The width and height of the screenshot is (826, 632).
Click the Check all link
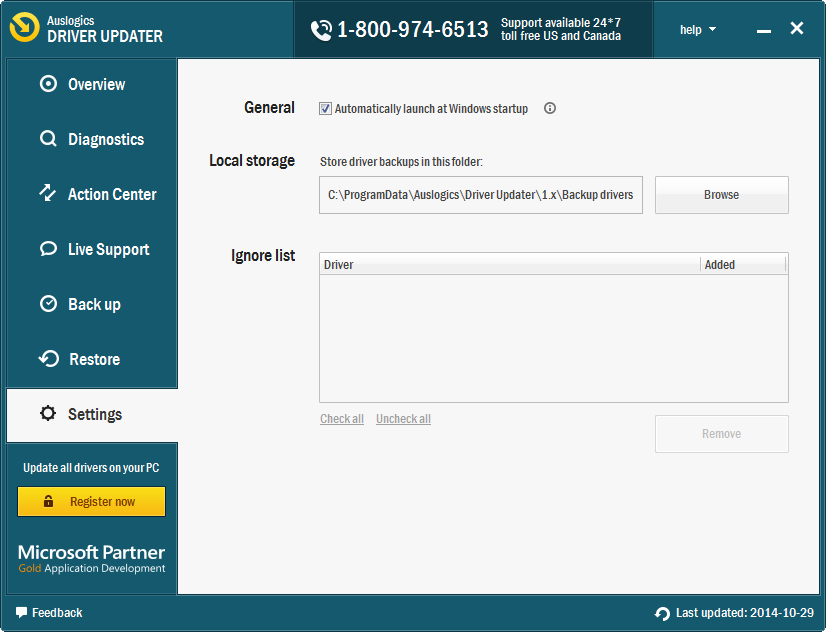point(342,419)
